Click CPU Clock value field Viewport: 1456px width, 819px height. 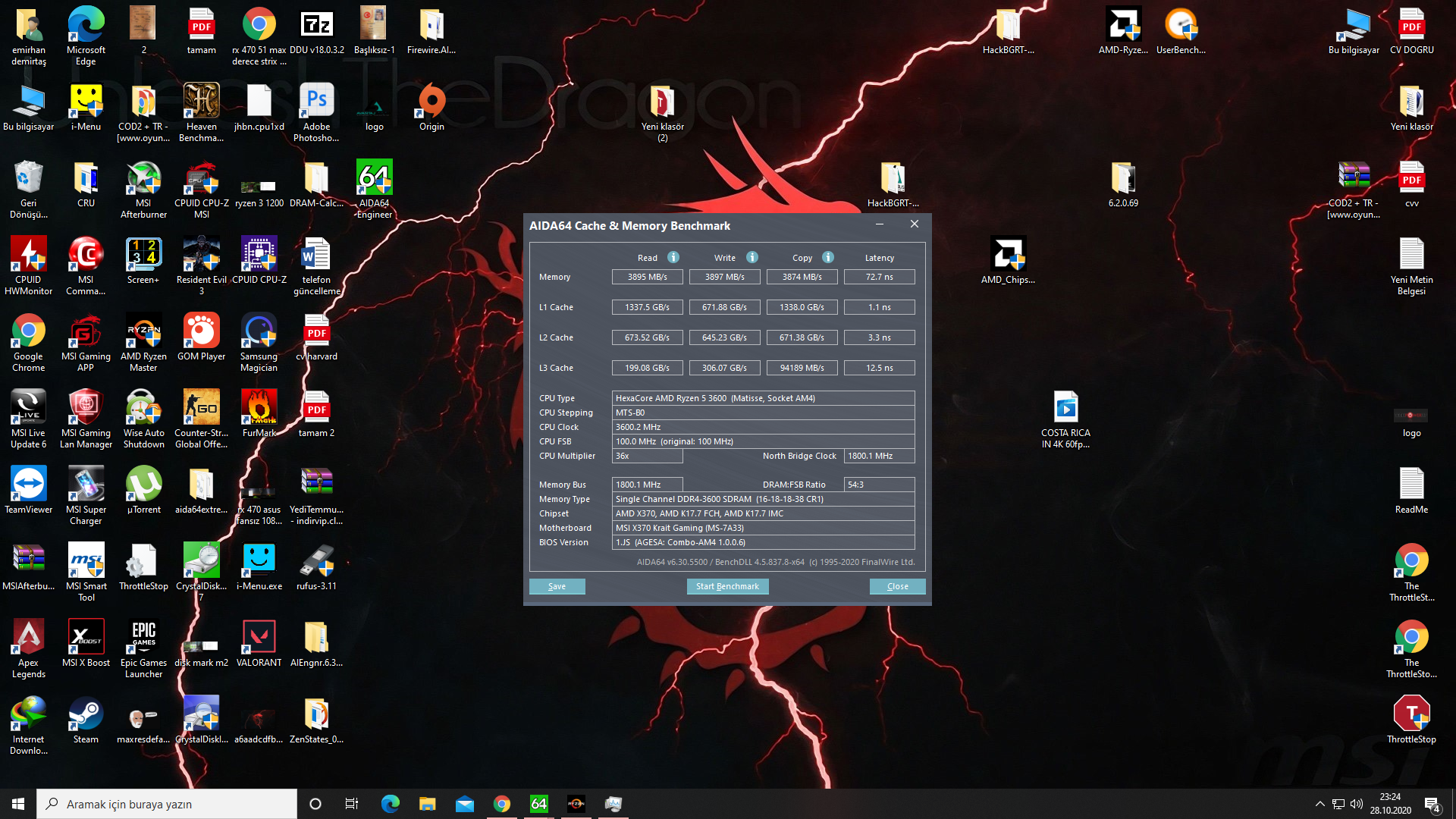tap(762, 427)
